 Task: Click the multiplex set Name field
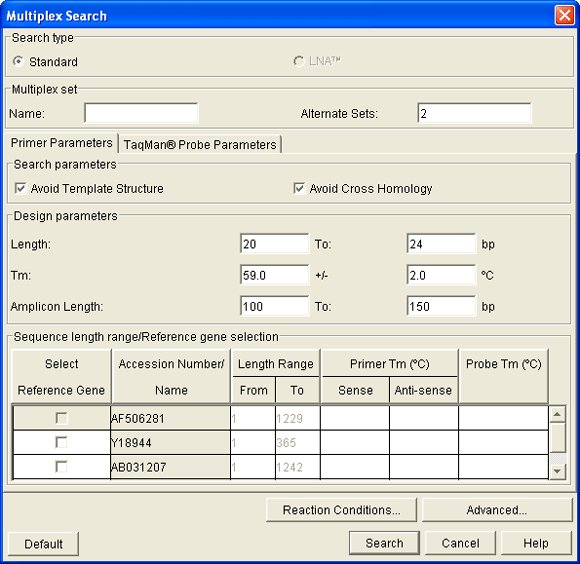tap(141, 113)
